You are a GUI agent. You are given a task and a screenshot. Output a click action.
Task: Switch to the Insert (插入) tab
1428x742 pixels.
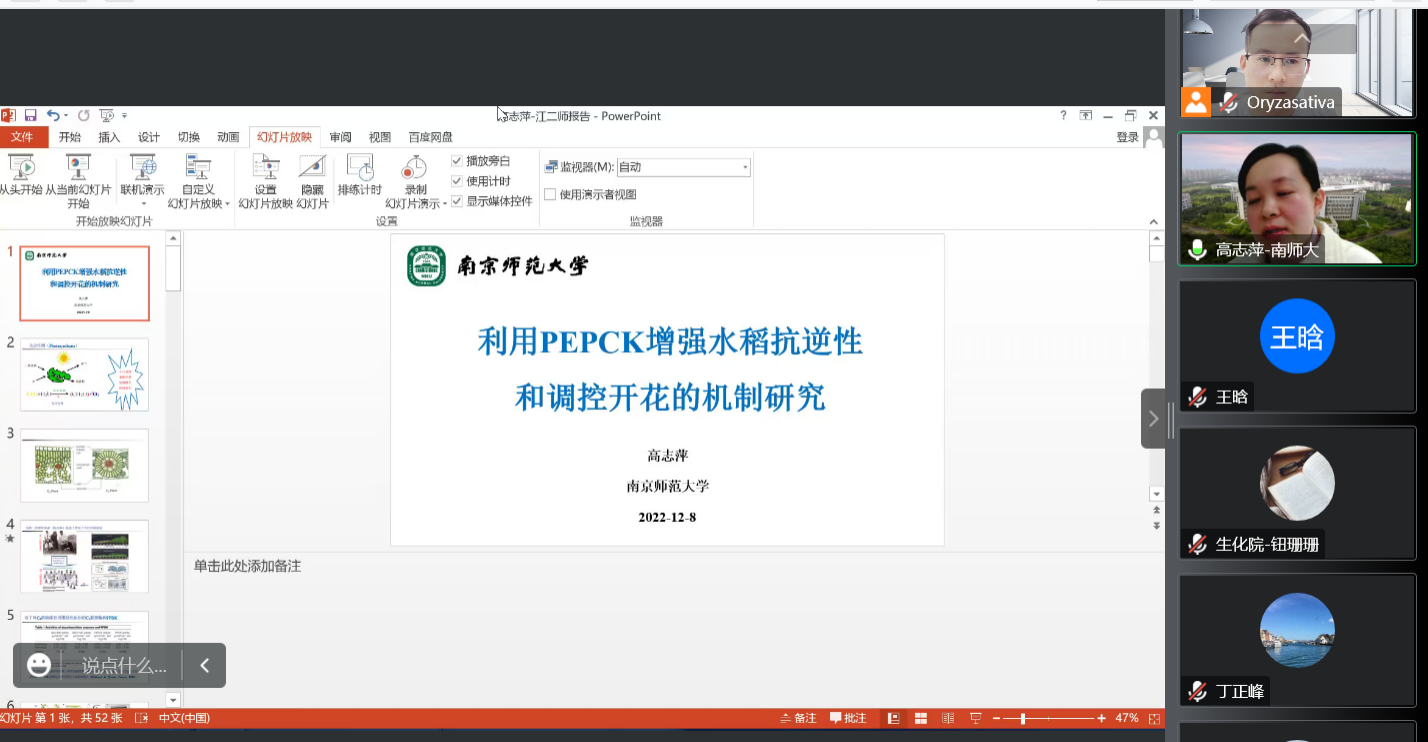(109, 137)
